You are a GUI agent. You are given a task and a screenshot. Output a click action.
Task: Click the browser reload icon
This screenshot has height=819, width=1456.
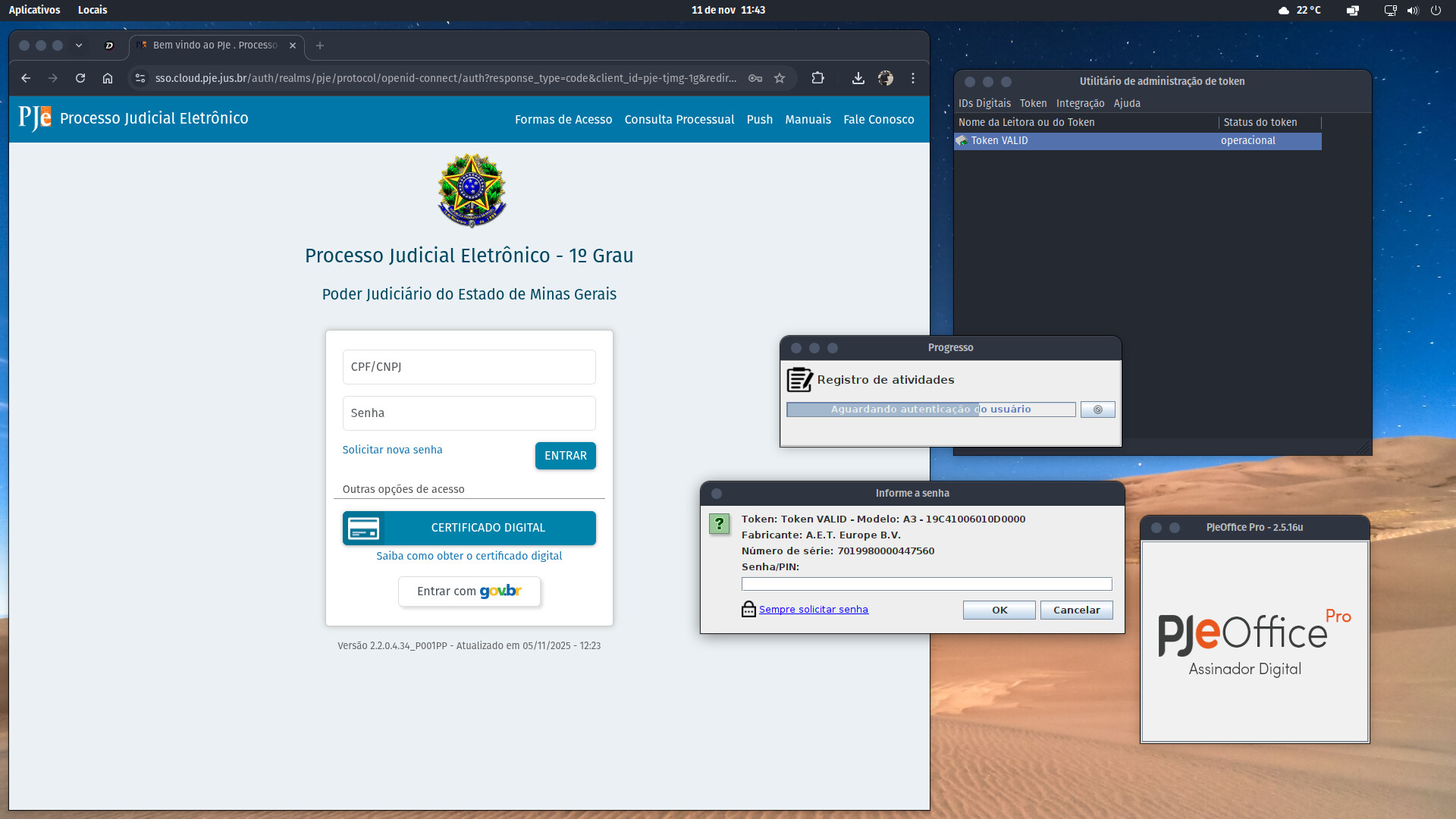click(80, 78)
